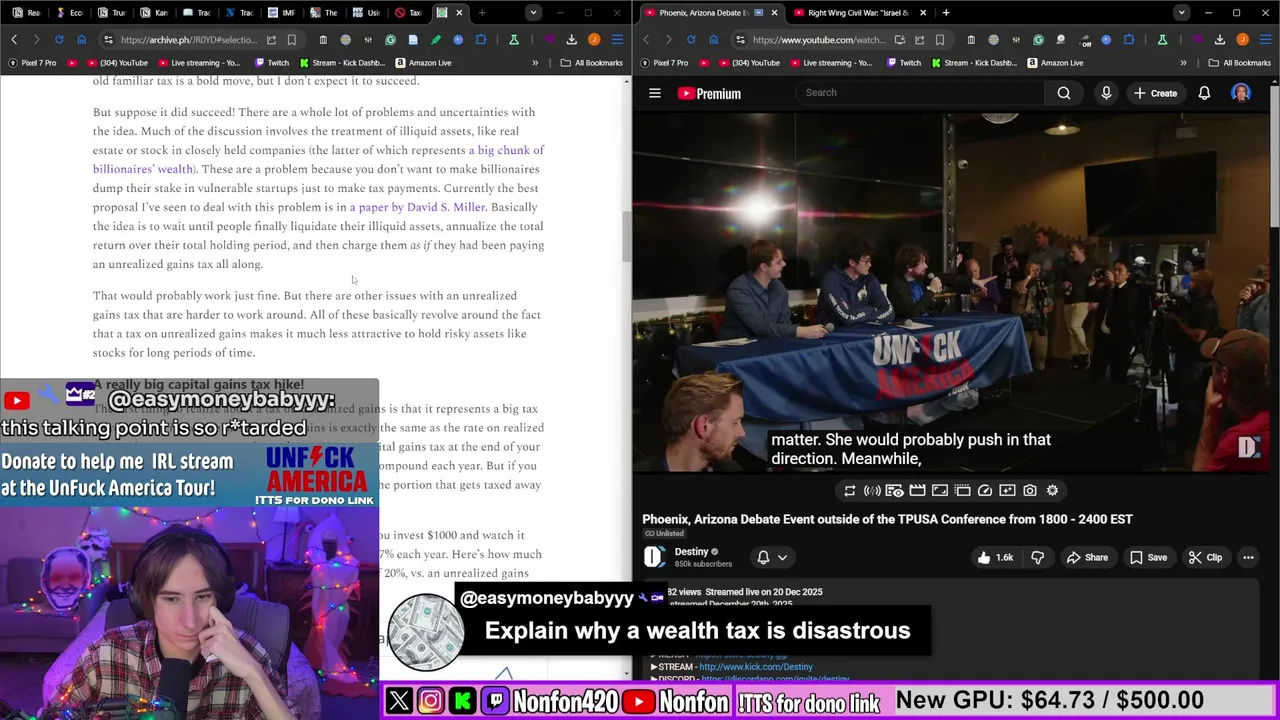Viewport: 1280px width, 720px height.
Task: Expand hidden bookmarks chevron in YouTube window
Action: pyautogui.click(x=1183, y=63)
